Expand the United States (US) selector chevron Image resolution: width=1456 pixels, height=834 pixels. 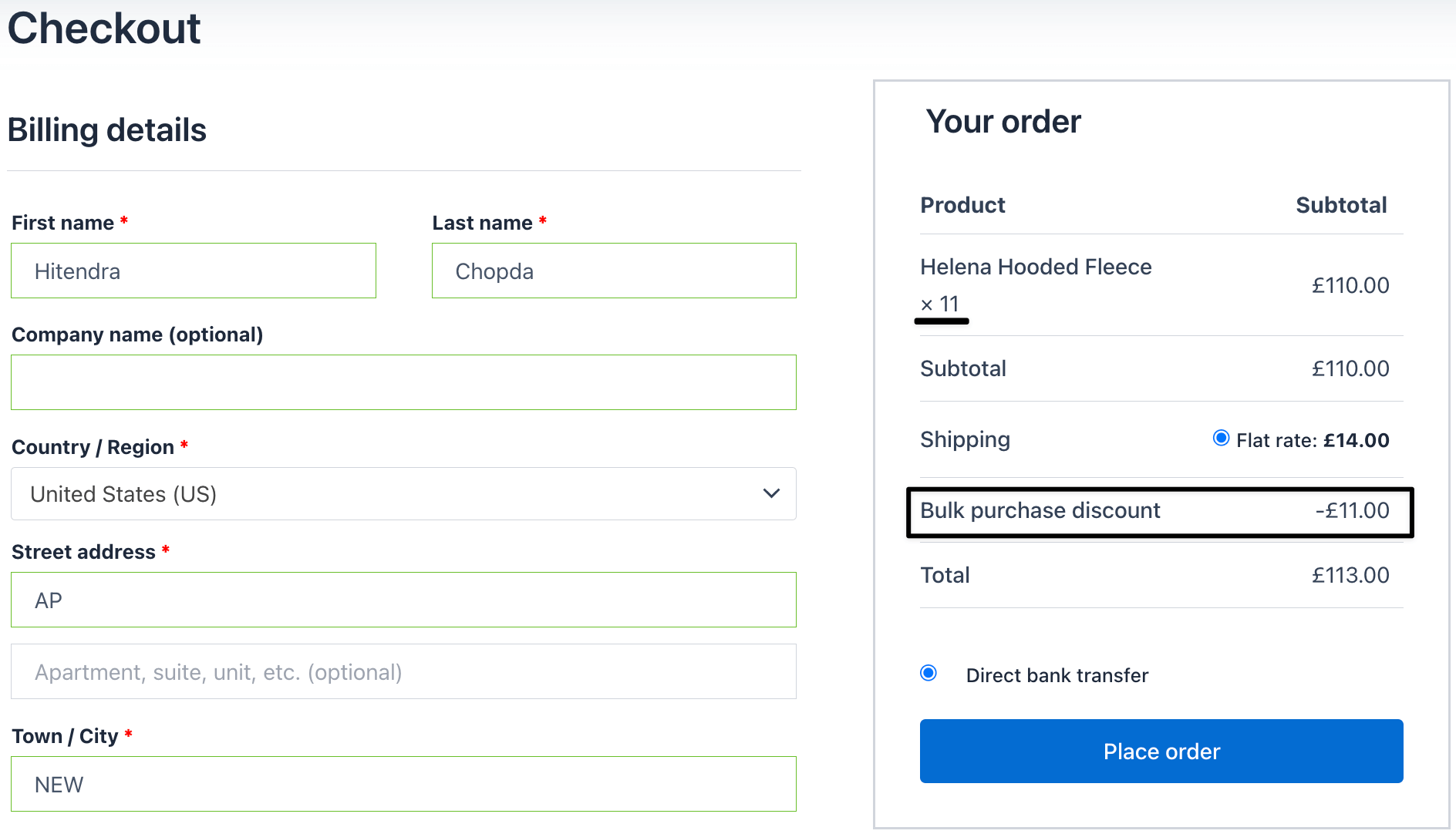coord(770,494)
